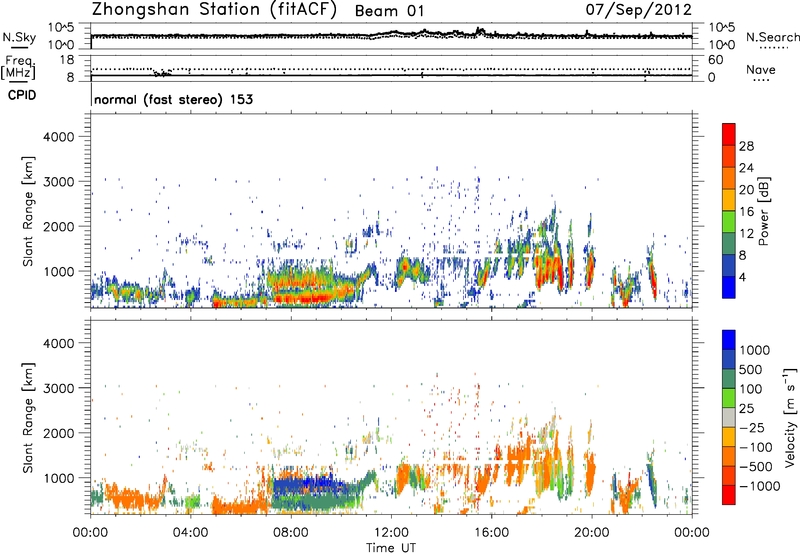Click the "-500" value on the velocity colorbar
800x554 pixels.
(756, 467)
